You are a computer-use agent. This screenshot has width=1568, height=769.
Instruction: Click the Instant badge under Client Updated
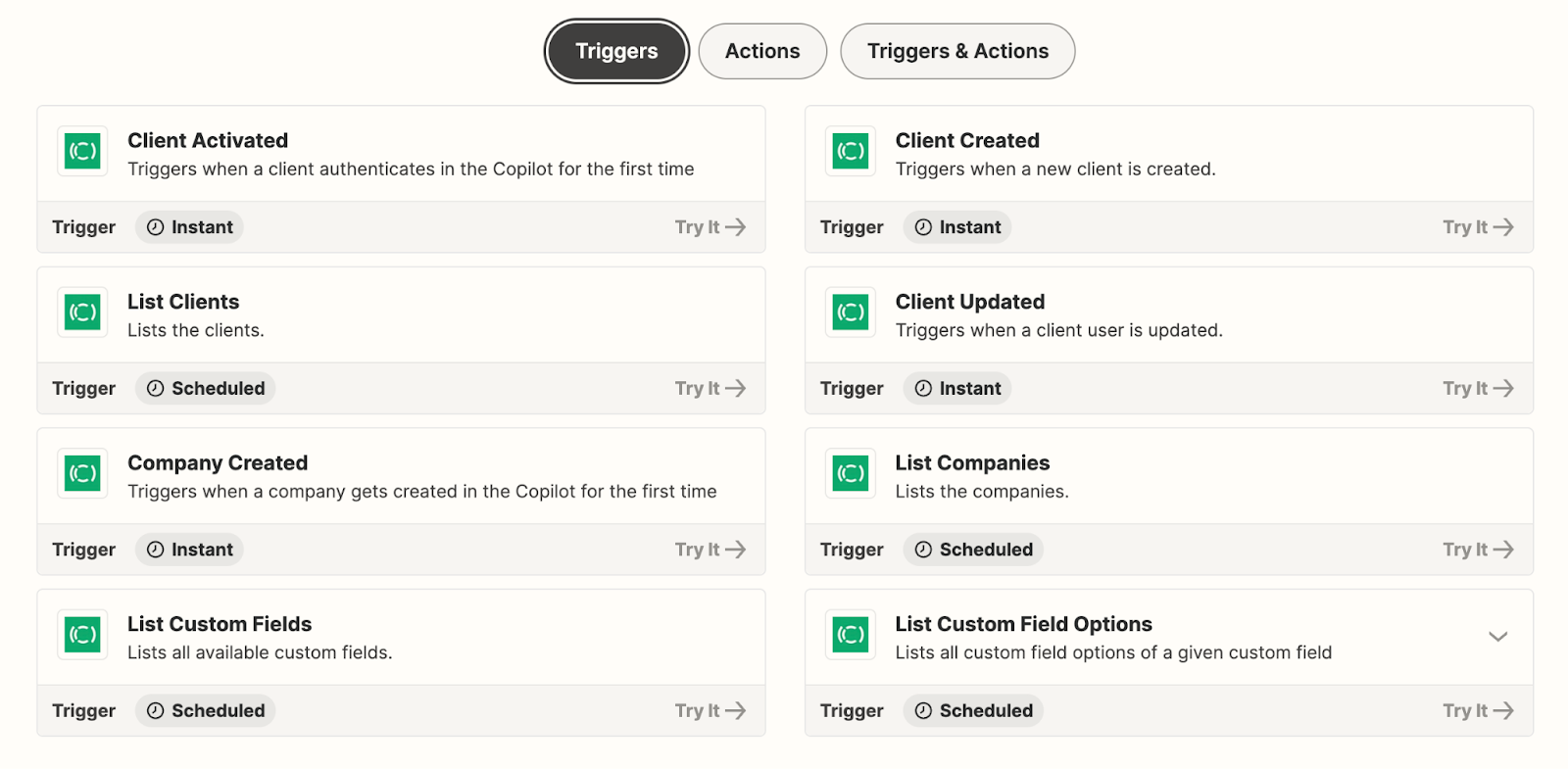[957, 389]
